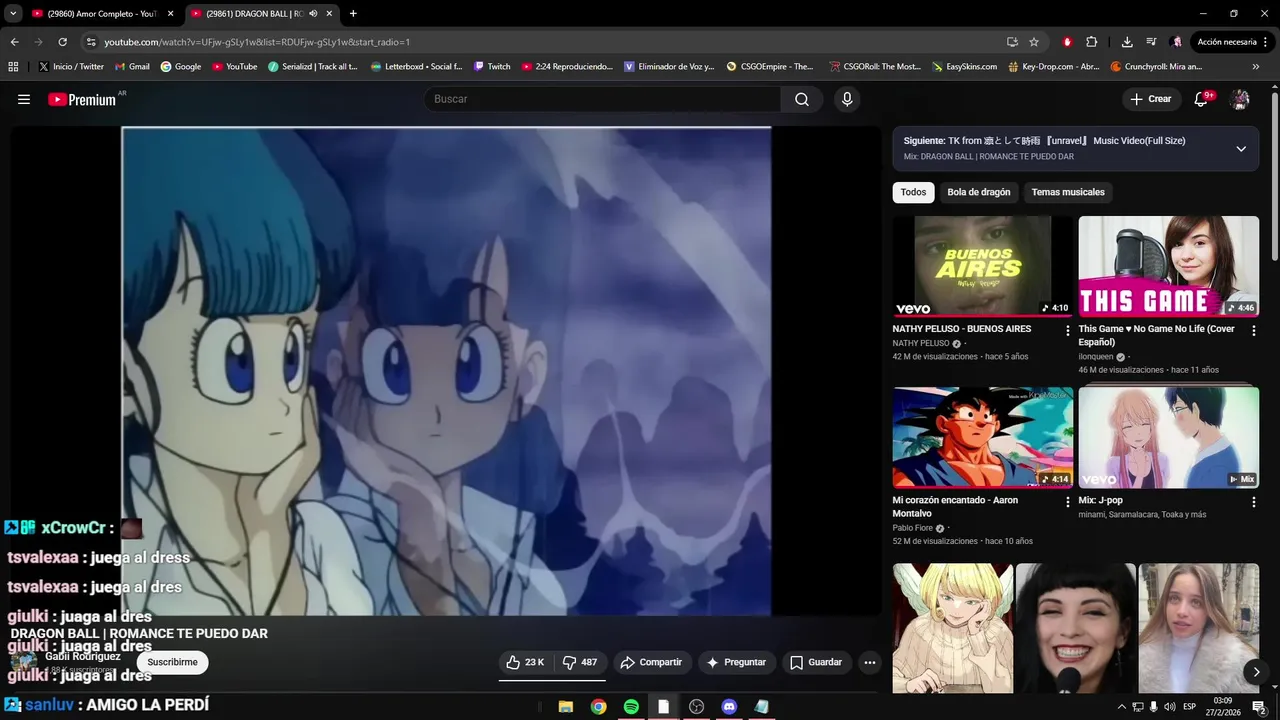Viewport: 1280px width, 720px height.
Task: Open options for Mi corazón encantado video
Action: click(1067, 502)
